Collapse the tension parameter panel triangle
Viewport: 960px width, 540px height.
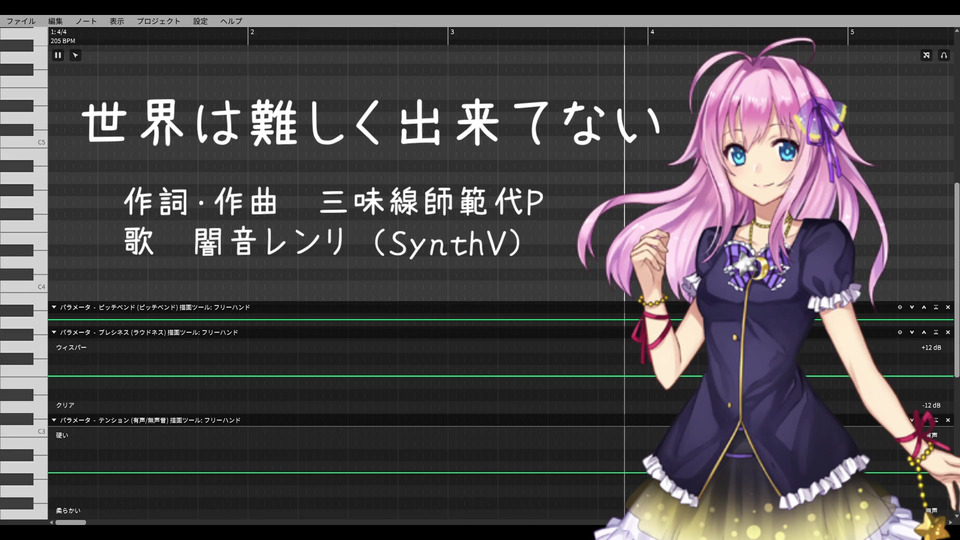[54, 420]
